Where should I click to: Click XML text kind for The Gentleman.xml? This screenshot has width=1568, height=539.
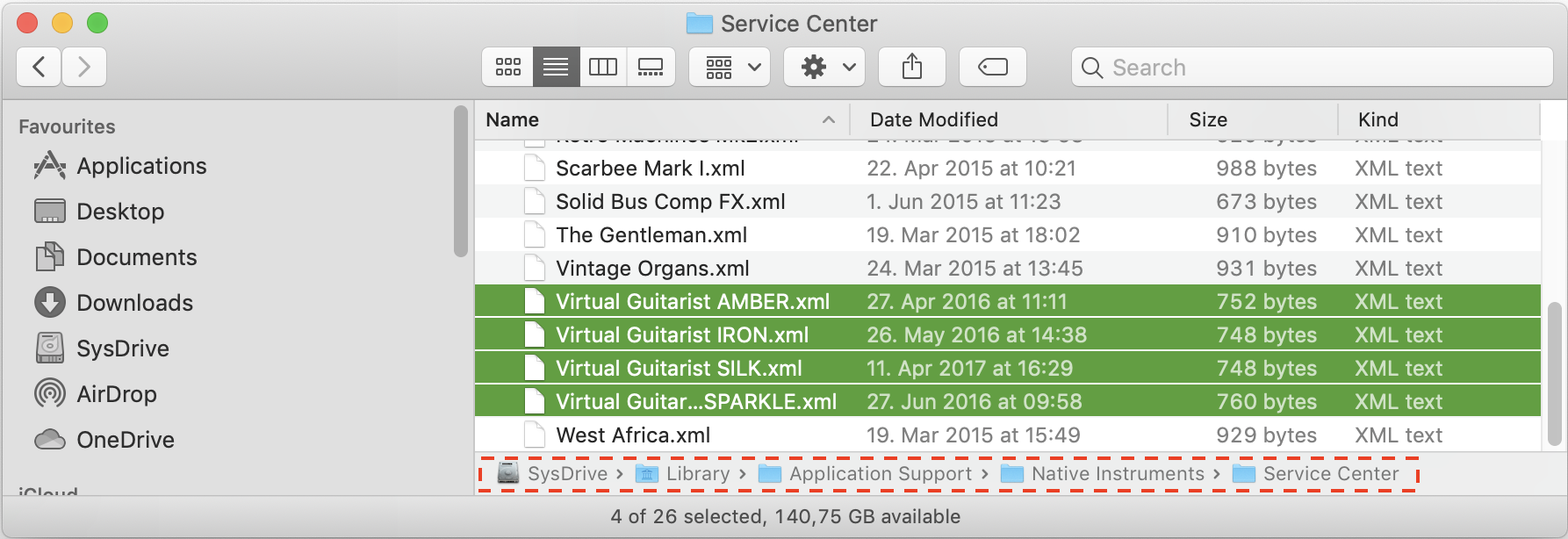point(1399,235)
